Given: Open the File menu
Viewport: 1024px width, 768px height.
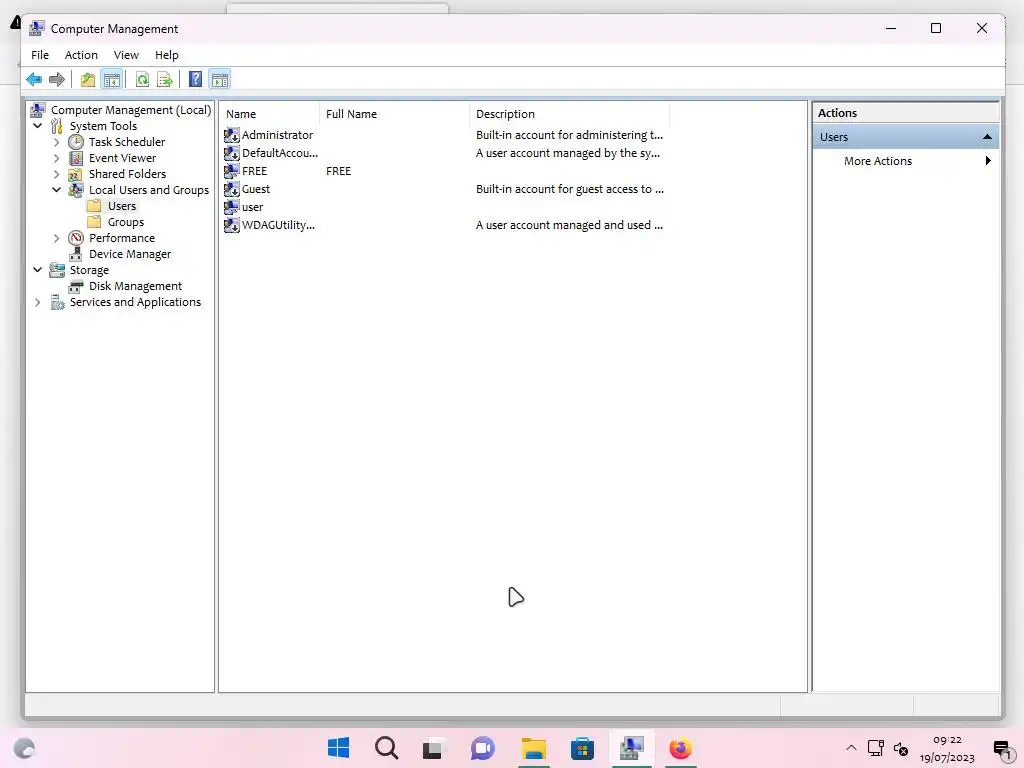Looking at the screenshot, I should [40, 55].
